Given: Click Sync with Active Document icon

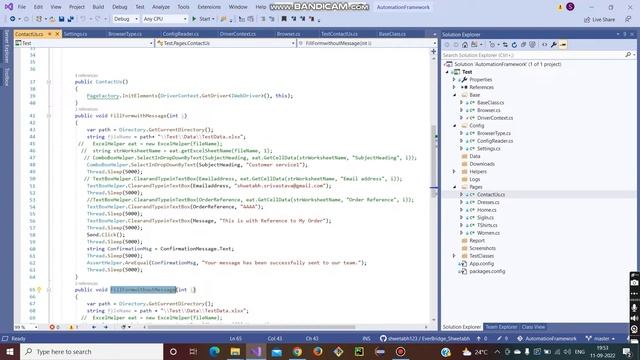Looking at the screenshot, I should pos(505,45).
